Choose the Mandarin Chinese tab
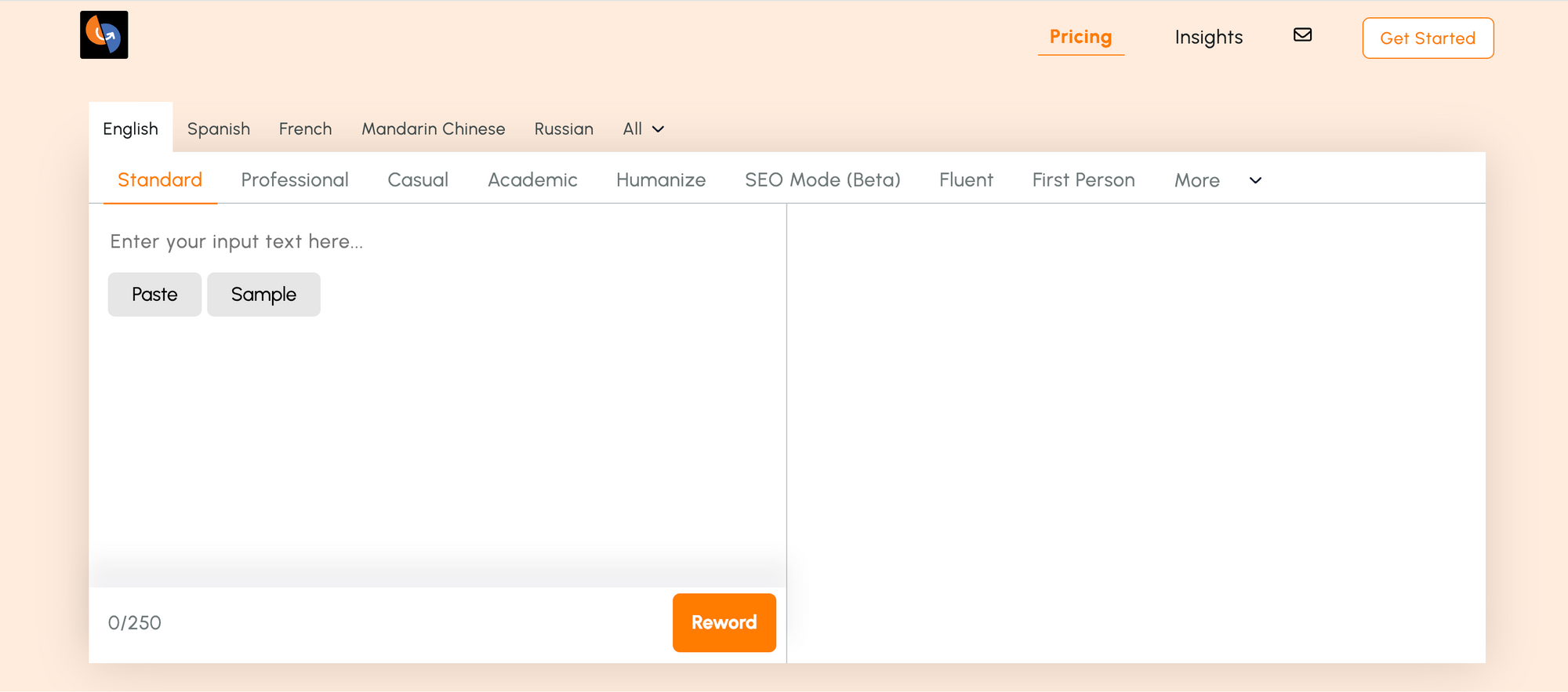Screen dimensions: 1568x692 (433, 129)
